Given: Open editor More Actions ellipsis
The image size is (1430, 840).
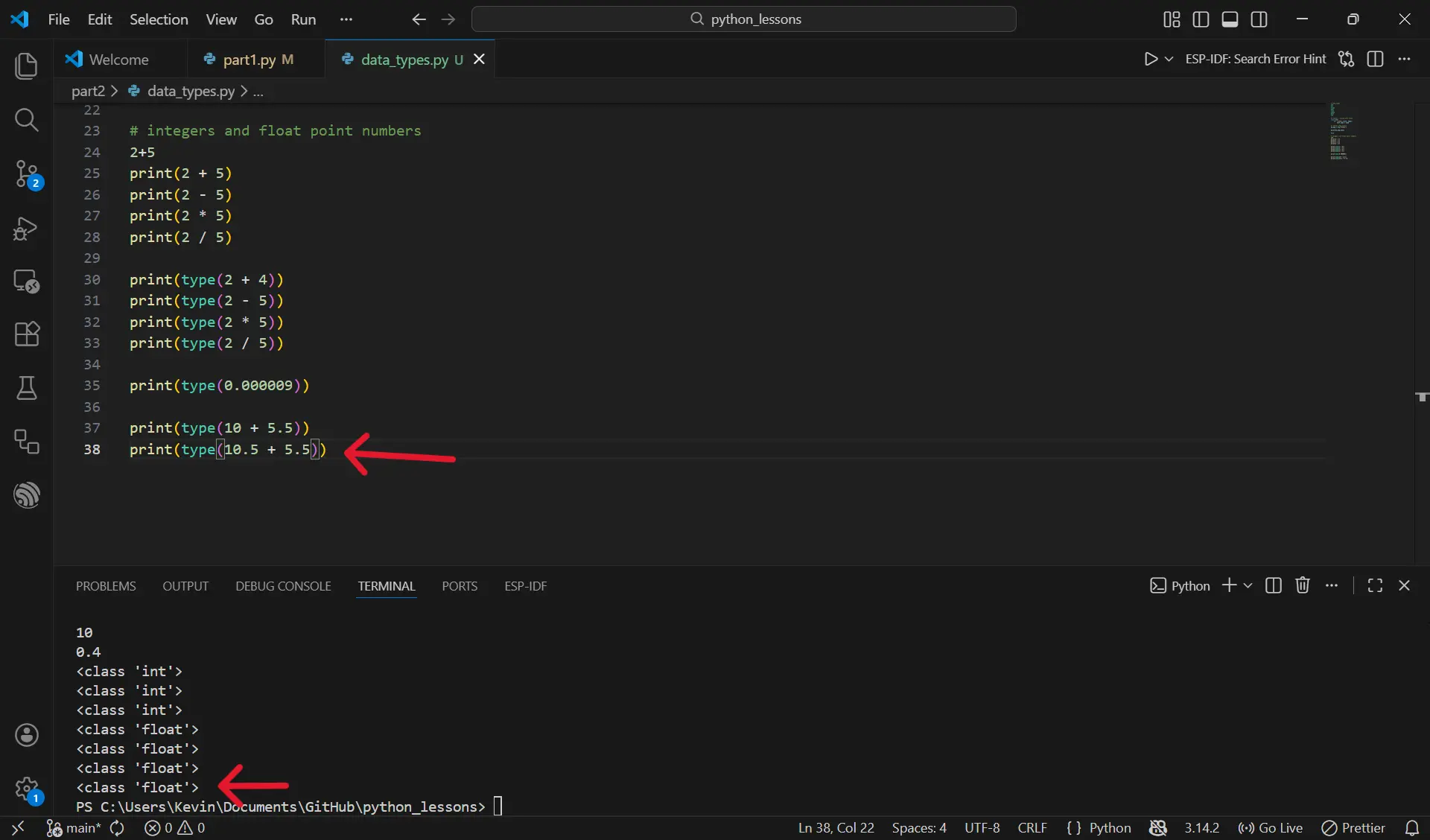Looking at the screenshot, I should coord(1405,59).
